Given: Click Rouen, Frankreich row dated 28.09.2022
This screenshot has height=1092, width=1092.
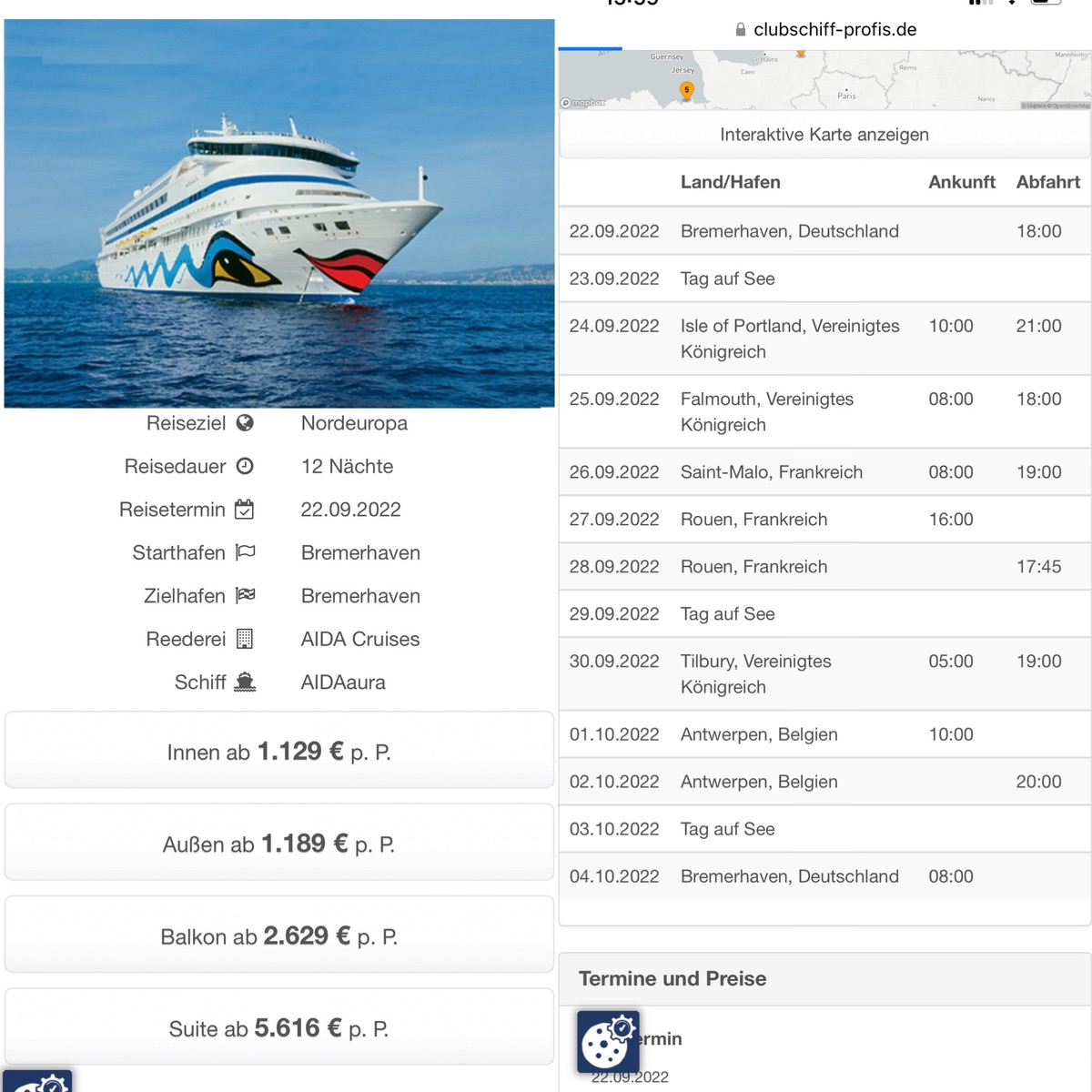Looking at the screenshot, I should [x=824, y=567].
